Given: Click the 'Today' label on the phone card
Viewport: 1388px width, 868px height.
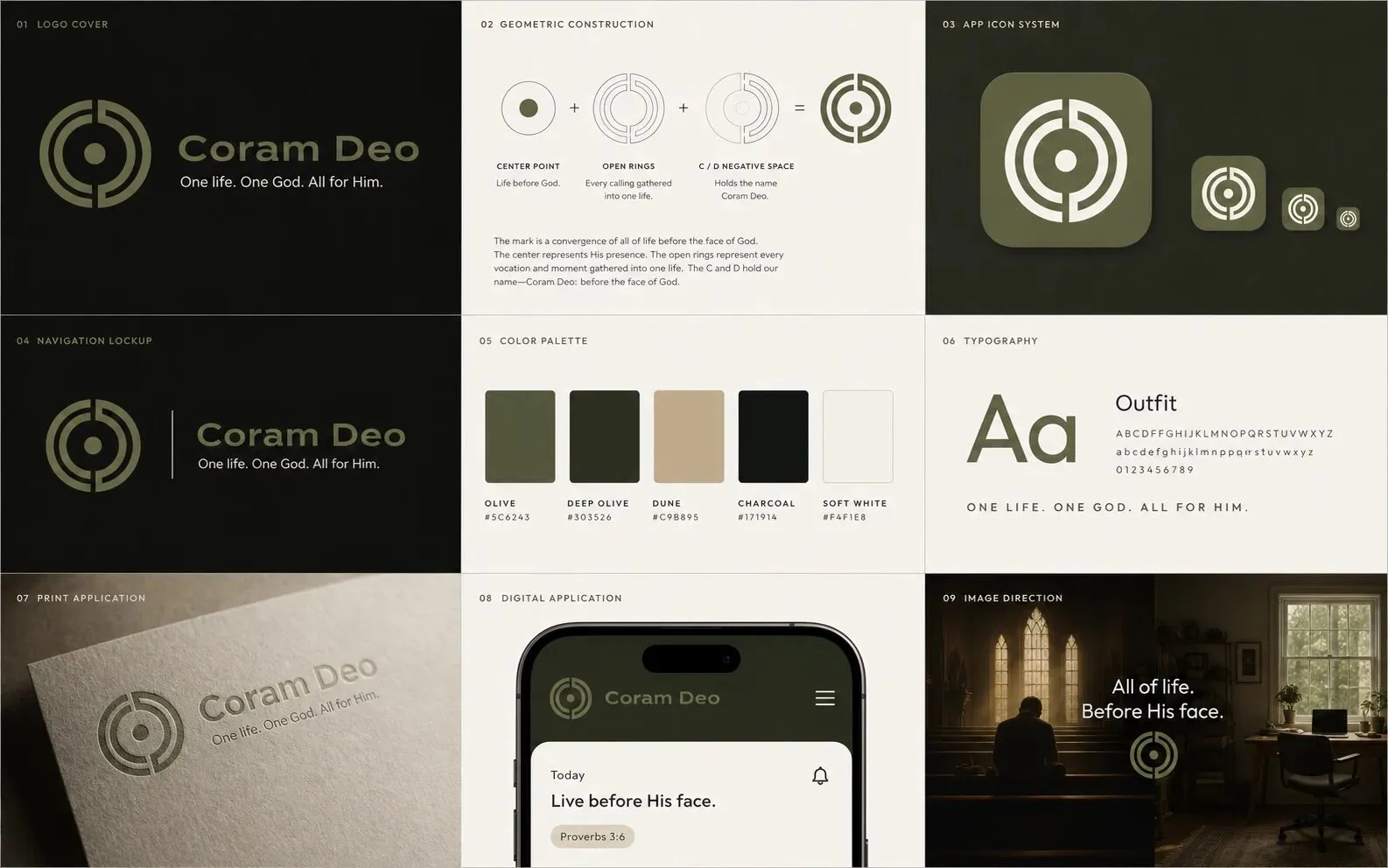Looking at the screenshot, I should (x=567, y=775).
